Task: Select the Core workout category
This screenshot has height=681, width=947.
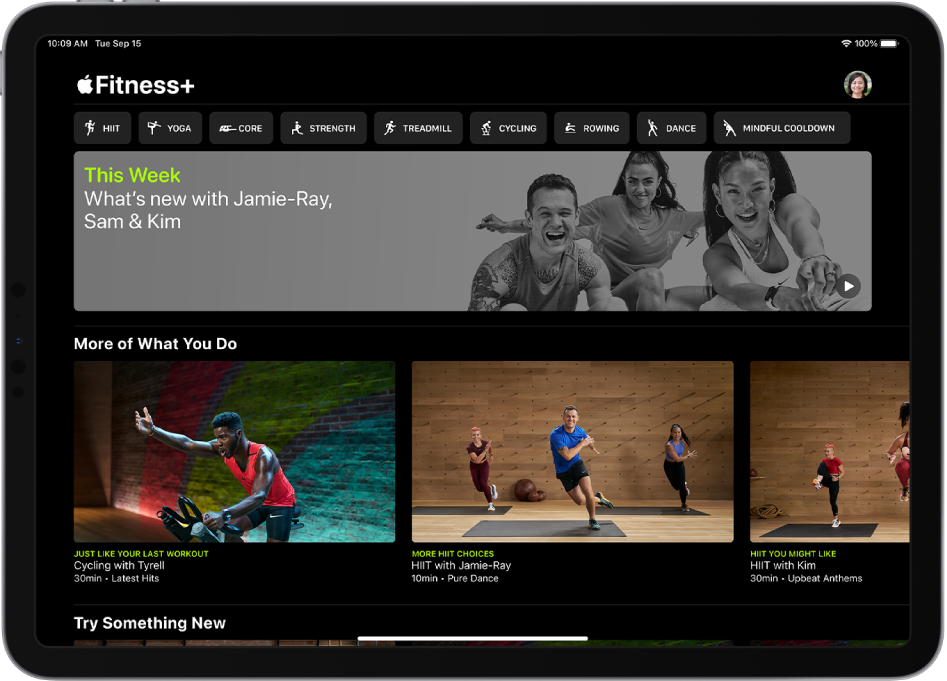Action: pos(241,128)
